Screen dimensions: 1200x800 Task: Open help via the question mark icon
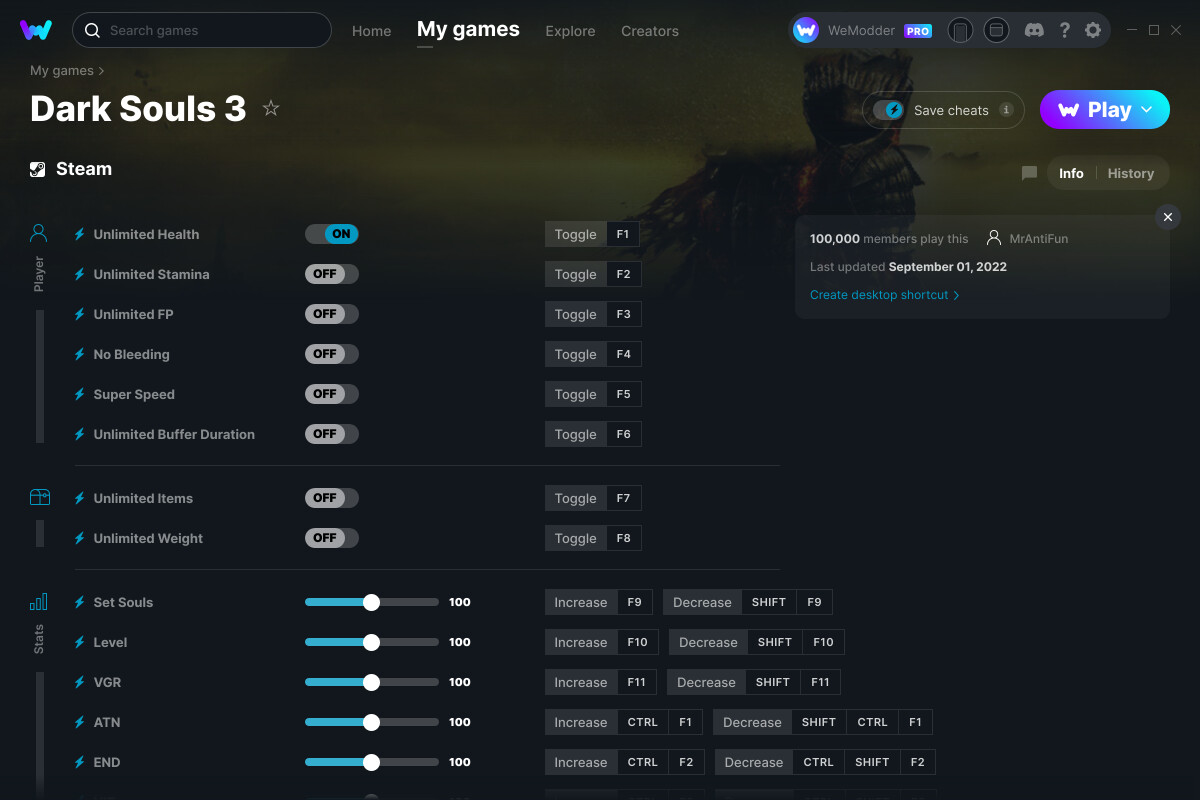pyautogui.click(x=1064, y=30)
